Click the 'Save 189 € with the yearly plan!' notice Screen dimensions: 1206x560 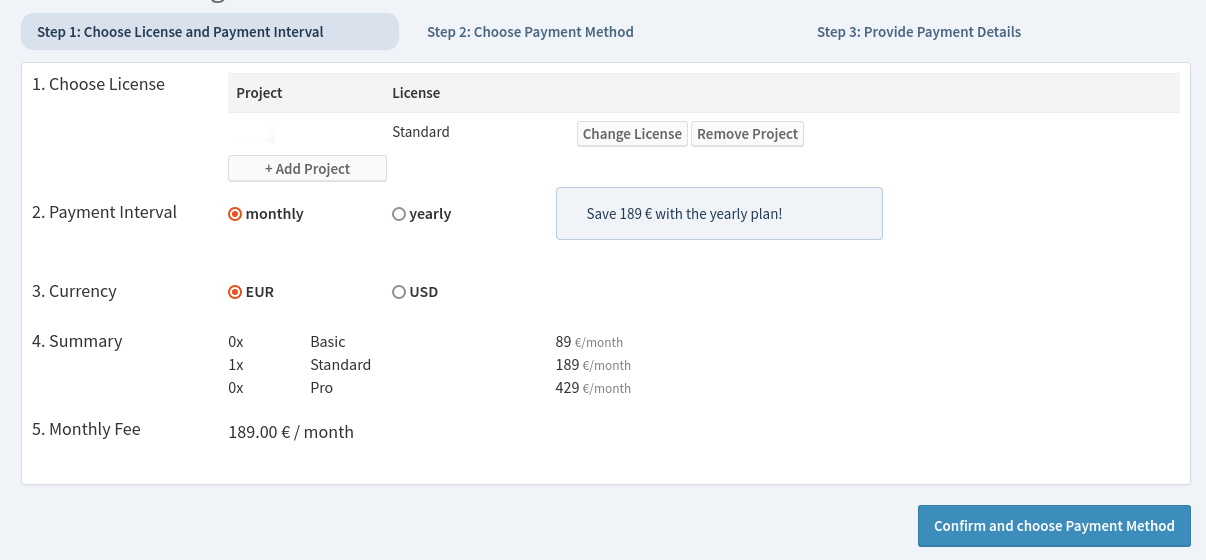pyautogui.click(x=719, y=214)
